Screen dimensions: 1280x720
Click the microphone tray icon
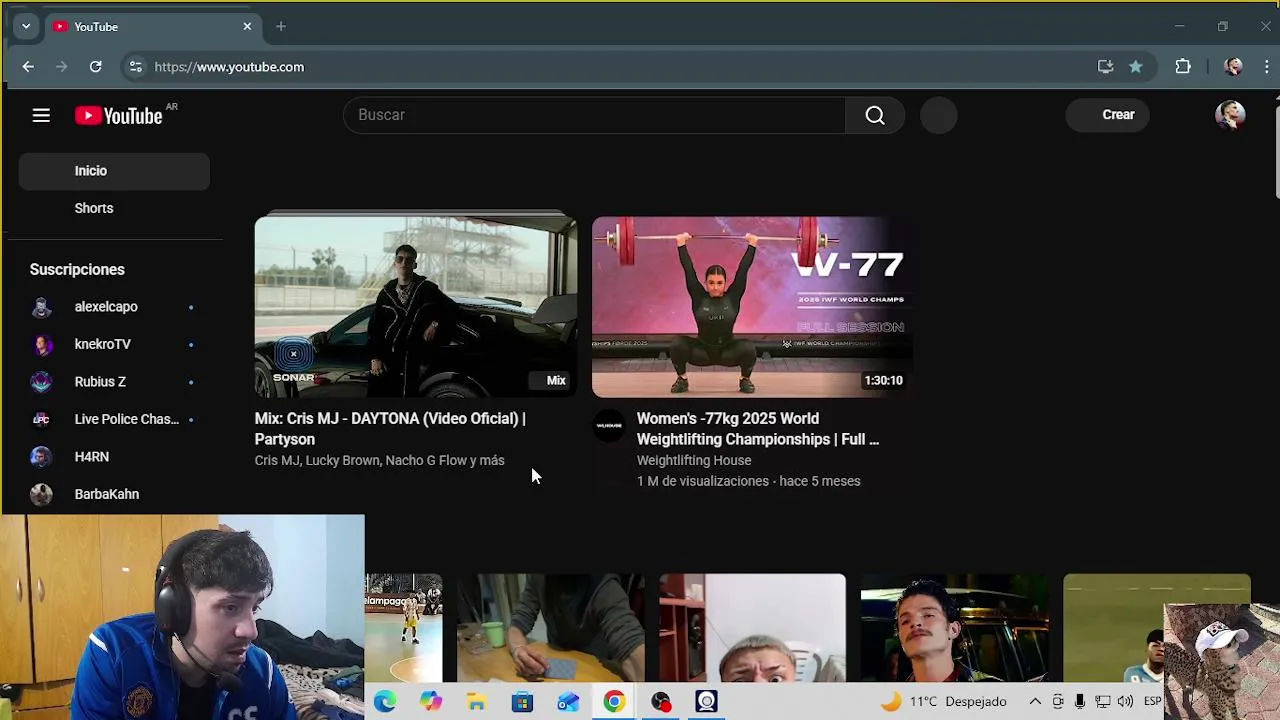pyautogui.click(x=1080, y=702)
